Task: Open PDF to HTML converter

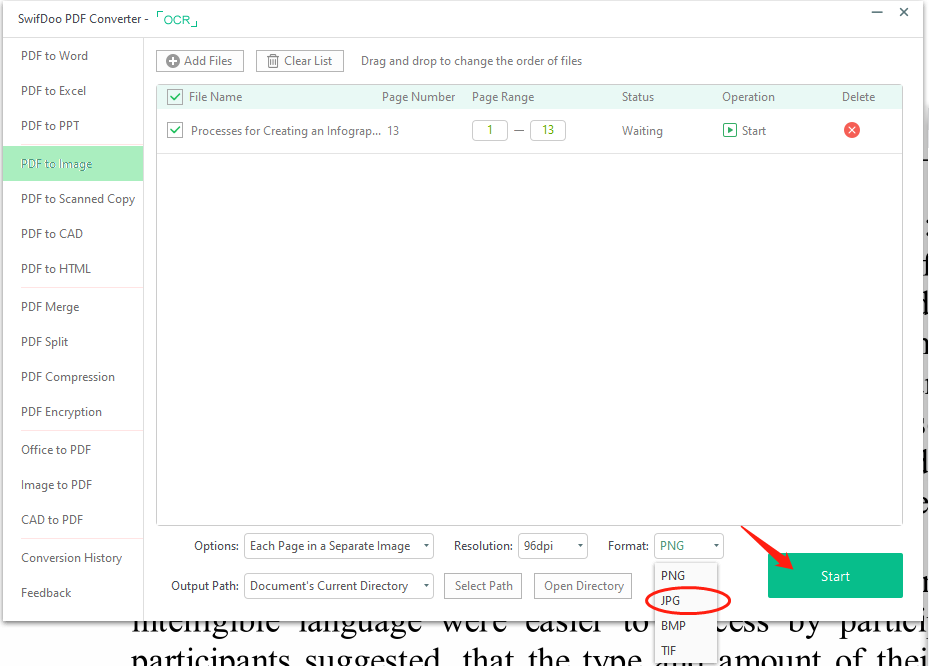Action: [56, 269]
